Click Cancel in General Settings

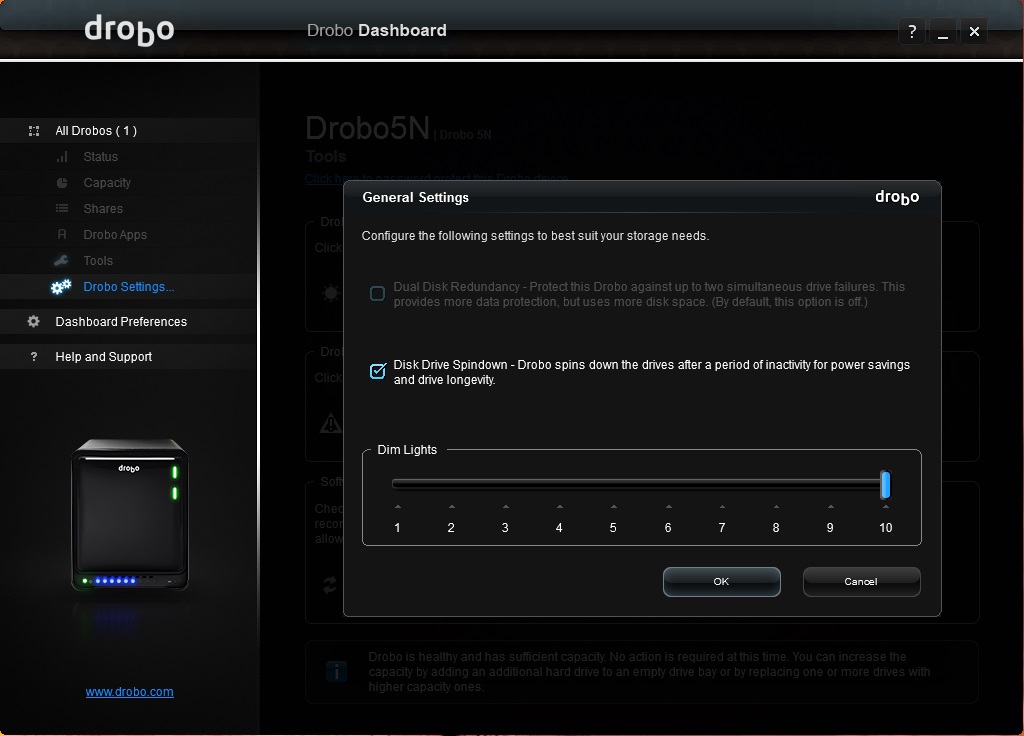pos(861,581)
